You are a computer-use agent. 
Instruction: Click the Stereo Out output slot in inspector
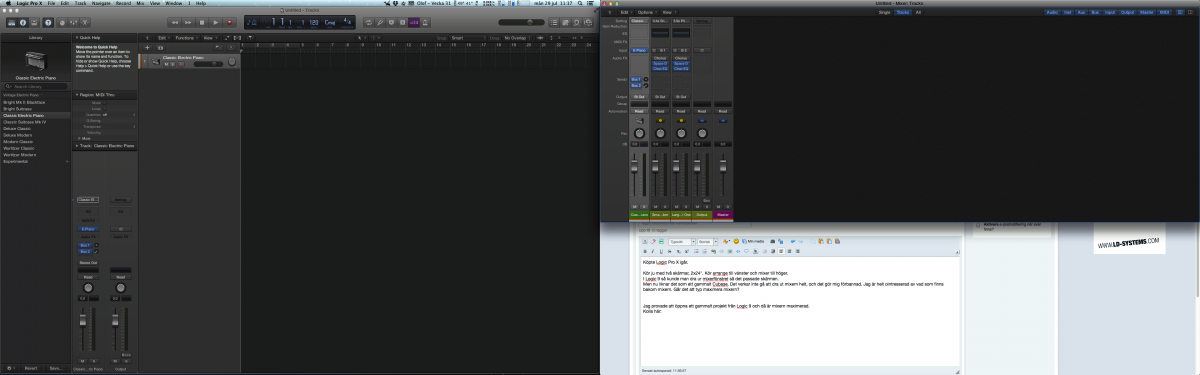click(87, 263)
